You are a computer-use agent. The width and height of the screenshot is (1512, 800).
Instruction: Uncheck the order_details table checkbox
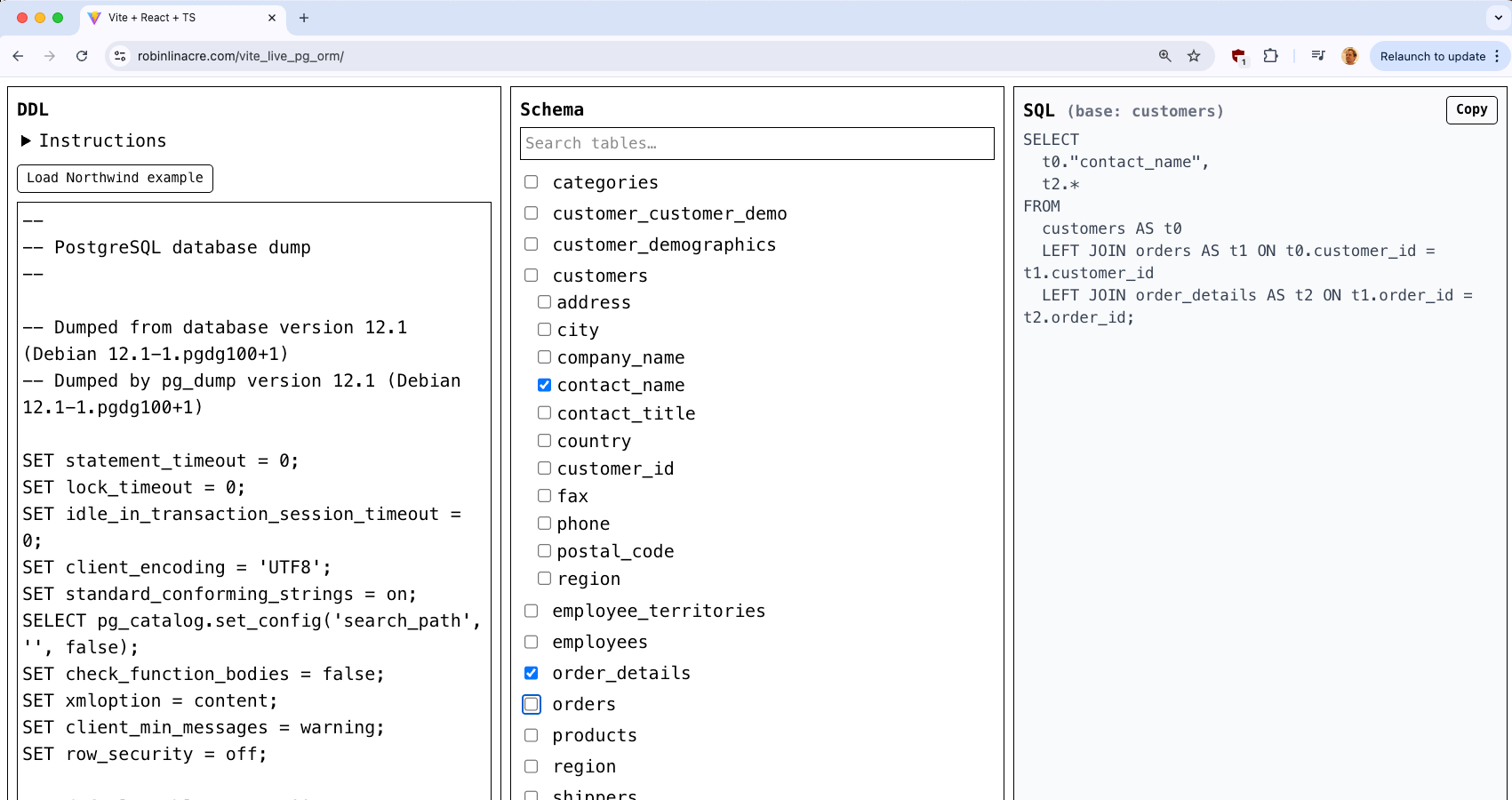531,673
